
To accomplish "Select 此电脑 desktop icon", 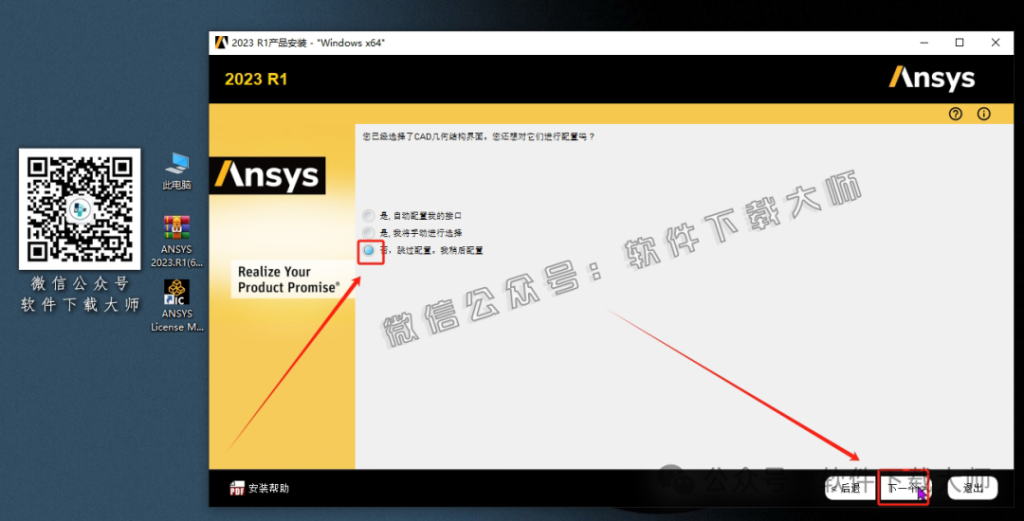I will point(177,171).
